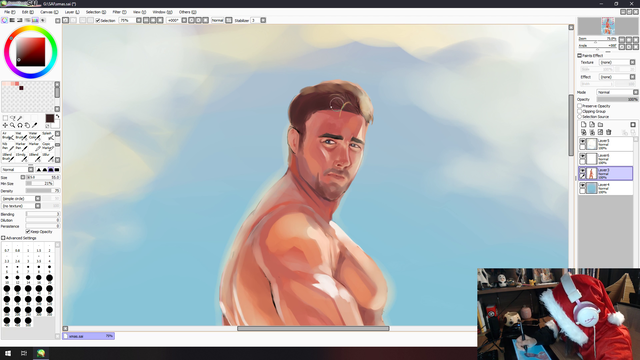
Task: Select the sharpest brush edge shape
Action: point(38,169)
